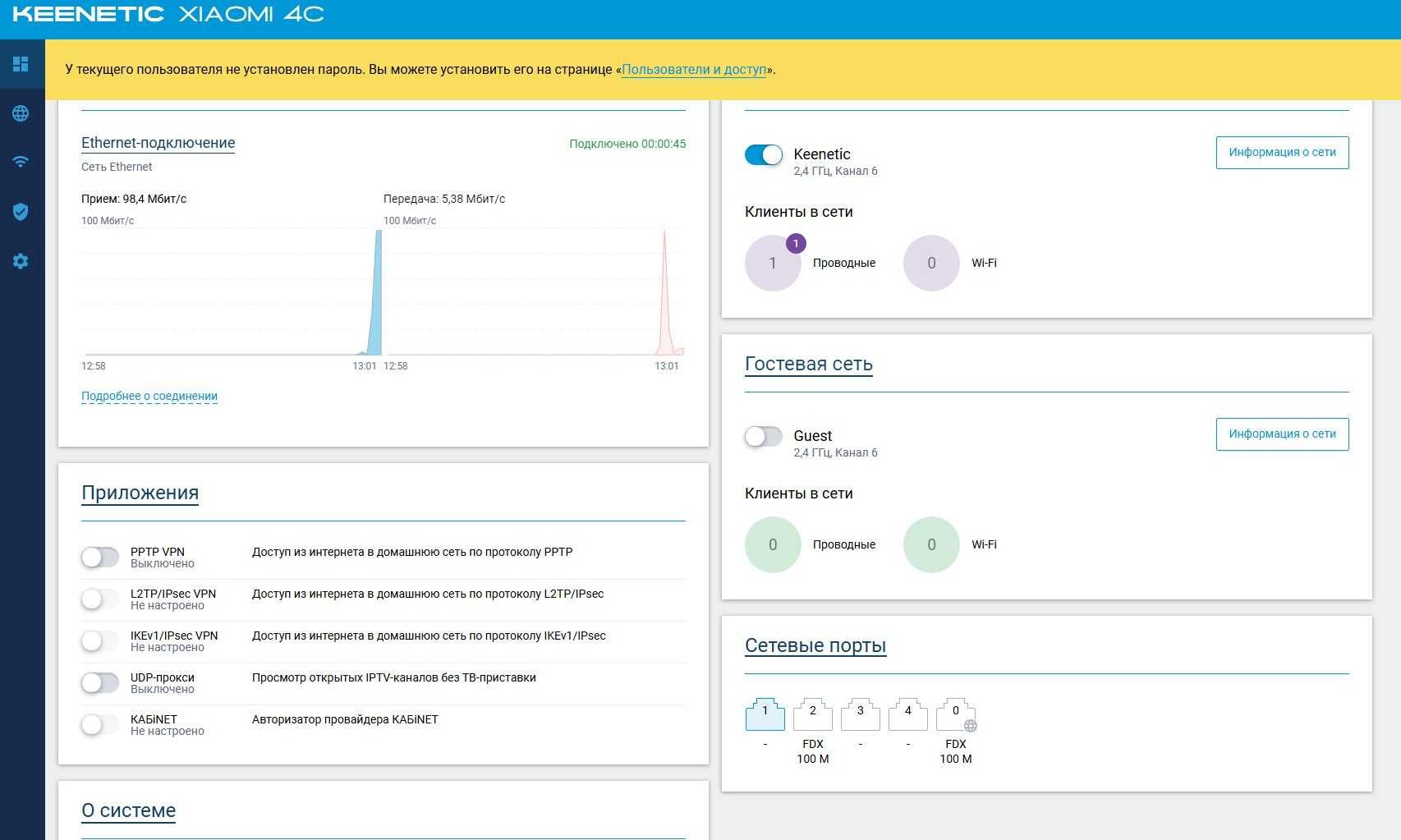Image resolution: width=1401 pixels, height=840 pixels.
Task: Click КАБiNET application name
Action: tap(154, 719)
